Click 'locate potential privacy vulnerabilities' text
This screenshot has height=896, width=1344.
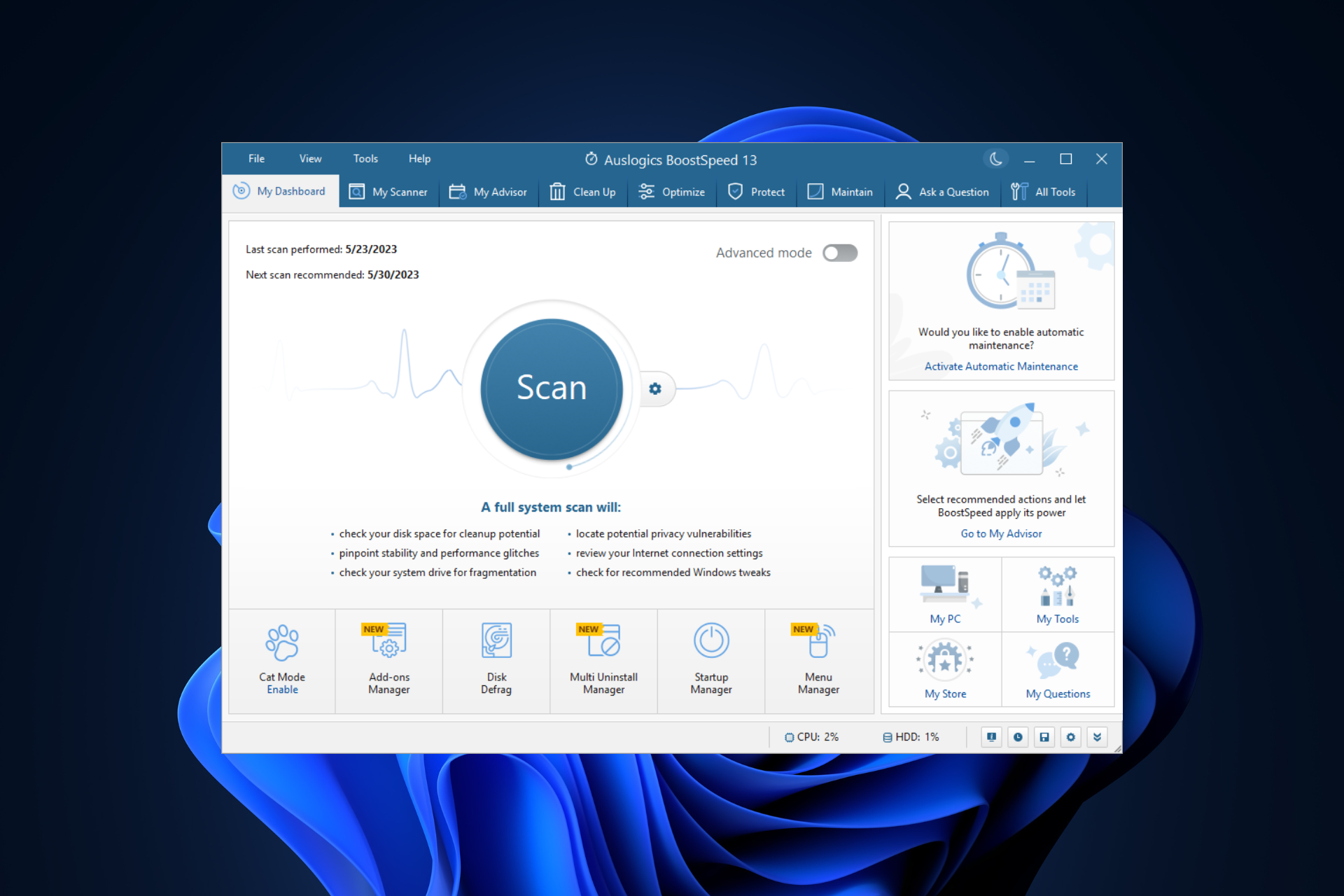[664, 533]
